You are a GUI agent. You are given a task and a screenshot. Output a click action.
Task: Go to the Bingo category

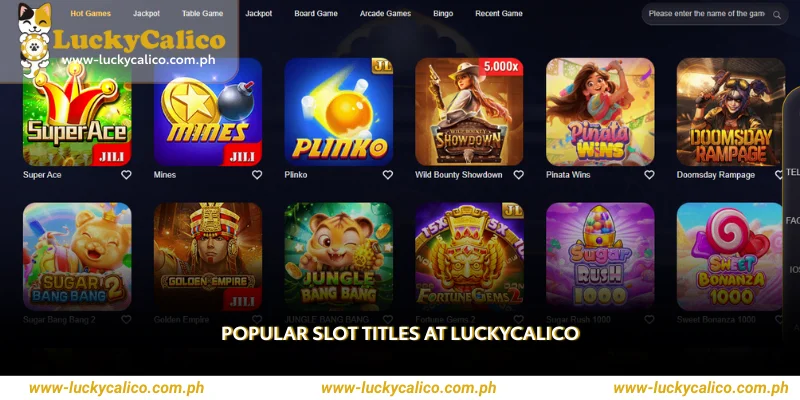tap(443, 14)
